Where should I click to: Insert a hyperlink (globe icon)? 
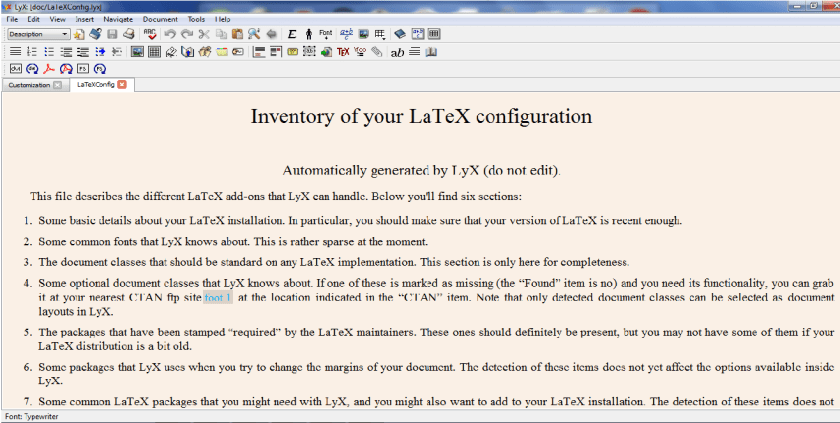(326, 52)
